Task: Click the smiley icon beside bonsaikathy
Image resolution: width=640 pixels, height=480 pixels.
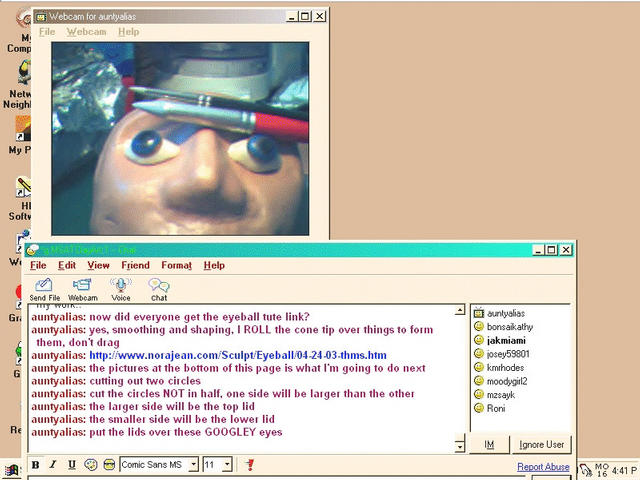Action: [x=479, y=327]
